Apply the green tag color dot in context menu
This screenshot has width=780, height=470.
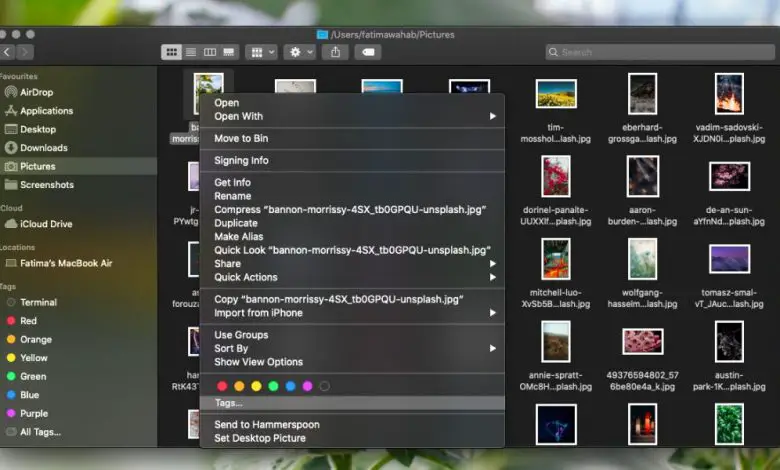pos(273,386)
